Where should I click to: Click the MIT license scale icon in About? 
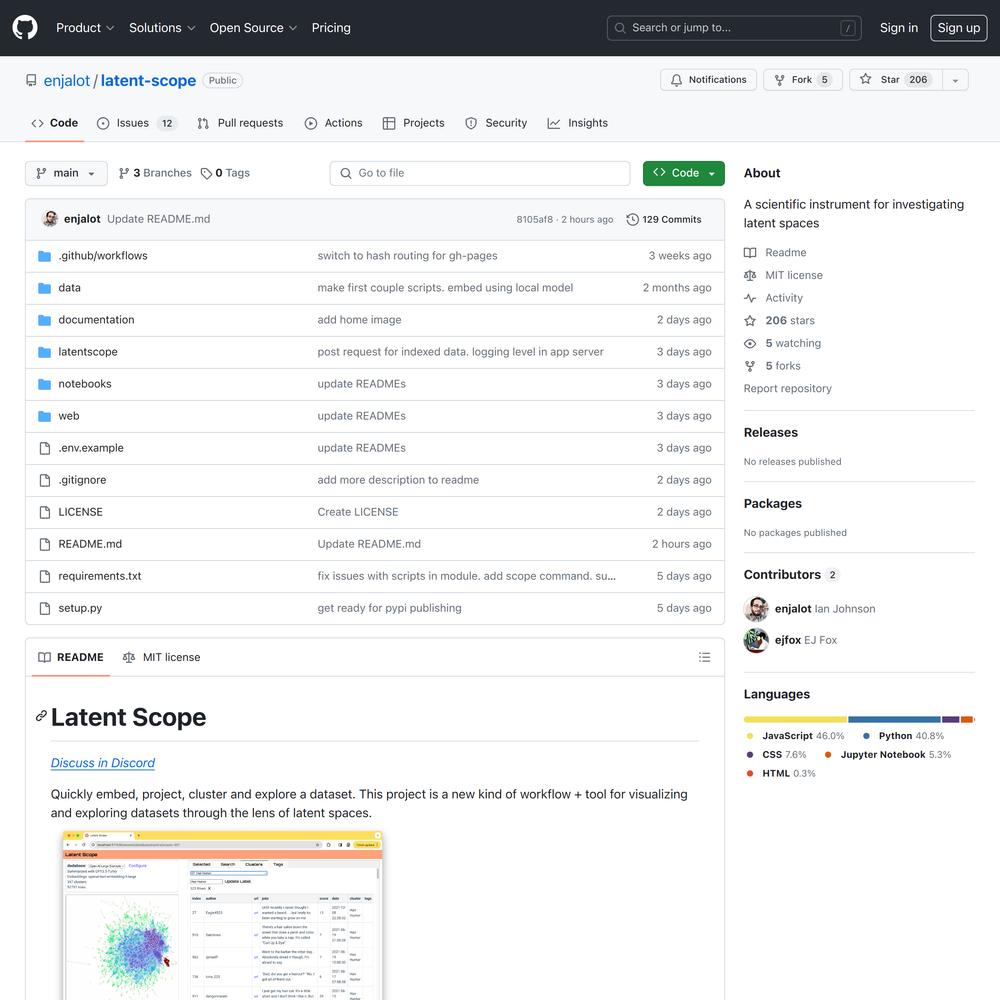click(x=750, y=275)
